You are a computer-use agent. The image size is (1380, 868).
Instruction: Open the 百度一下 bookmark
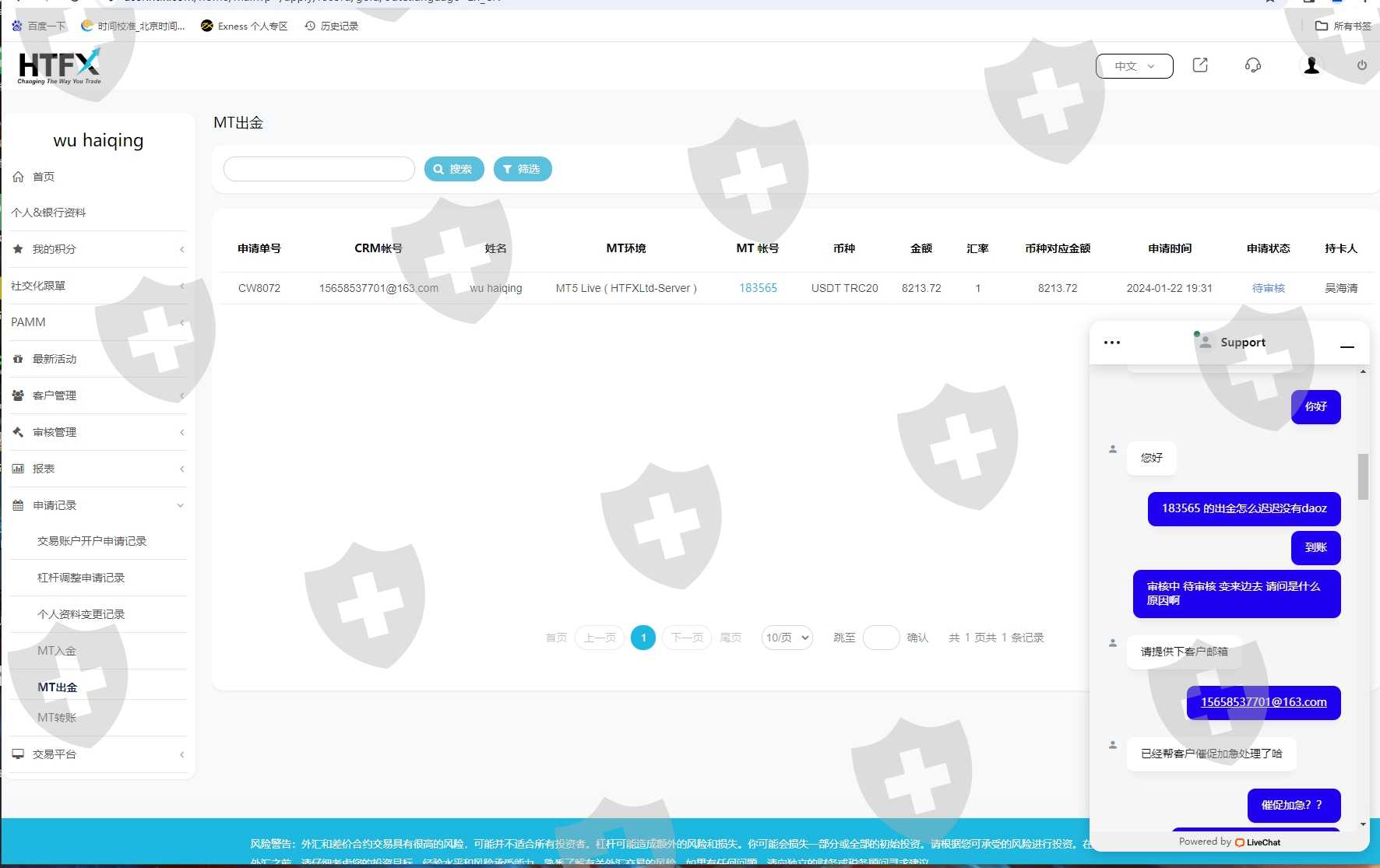click(x=39, y=26)
